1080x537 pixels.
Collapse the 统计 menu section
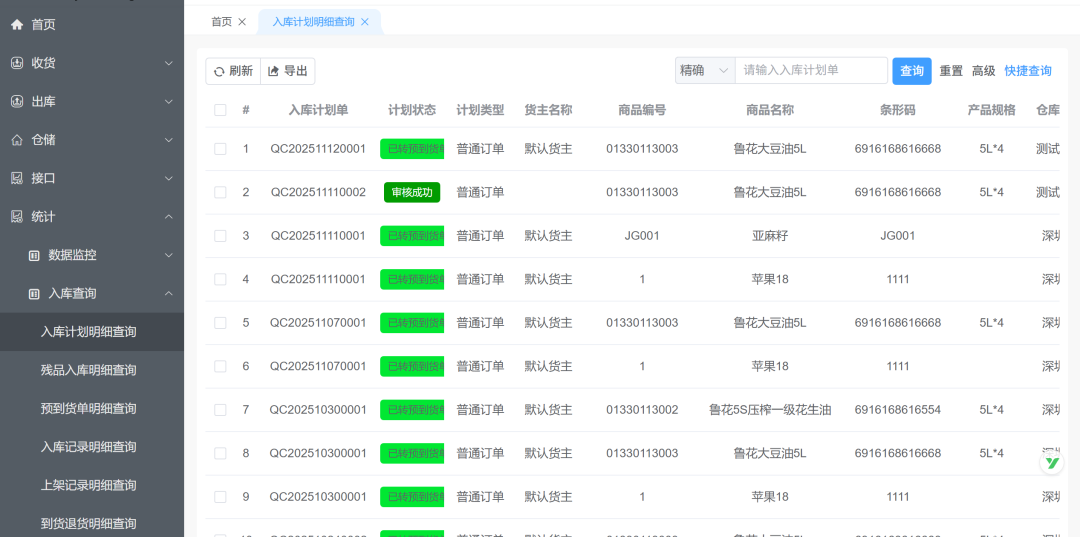pyautogui.click(x=168, y=217)
